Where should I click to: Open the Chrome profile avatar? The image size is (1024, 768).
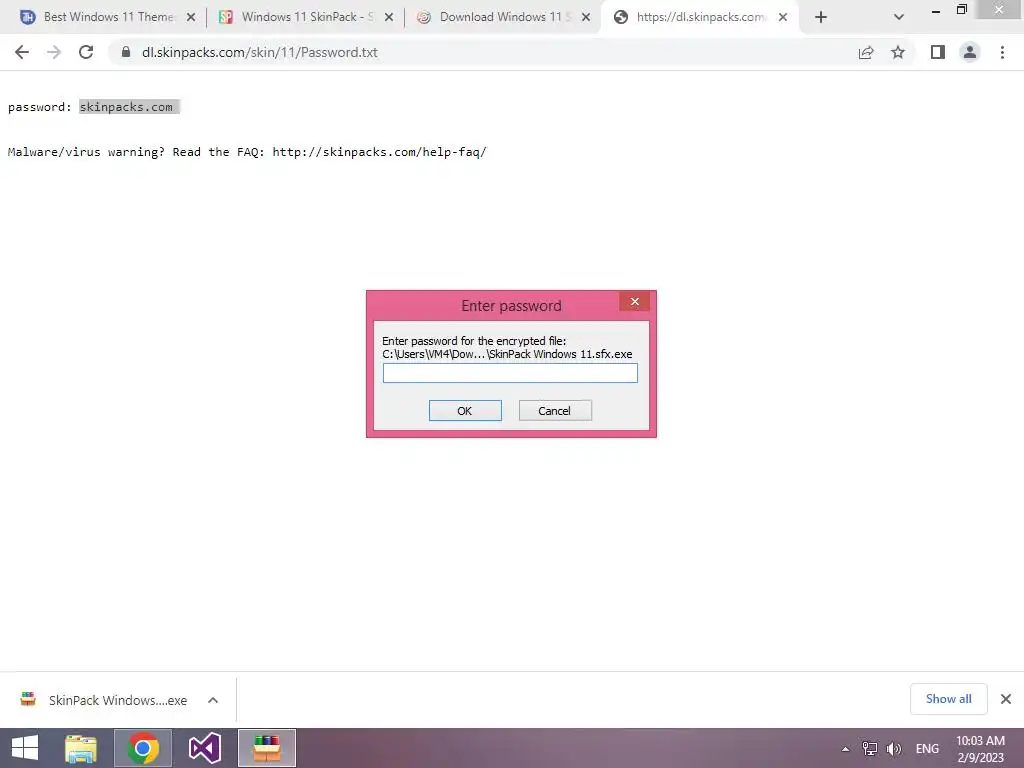[x=970, y=52]
